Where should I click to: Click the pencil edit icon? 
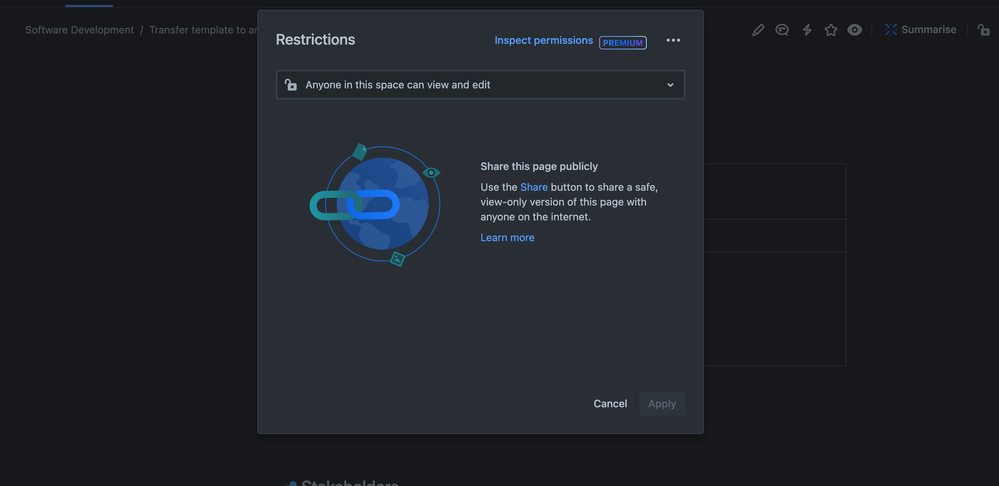tap(758, 30)
